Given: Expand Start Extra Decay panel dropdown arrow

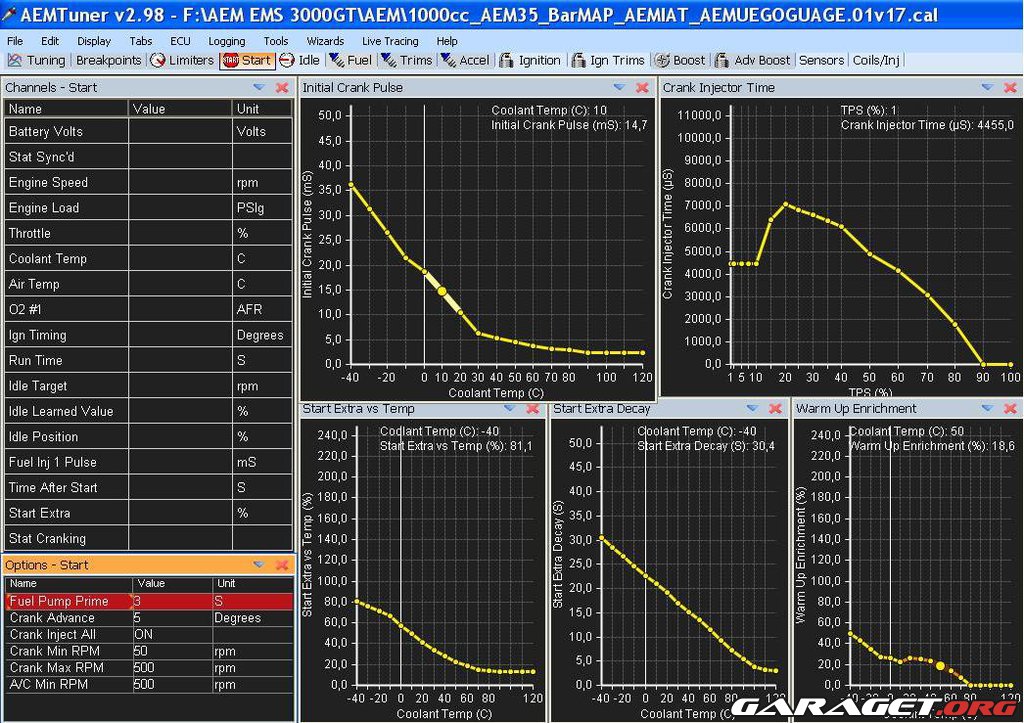Looking at the screenshot, I should (x=752, y=408).
